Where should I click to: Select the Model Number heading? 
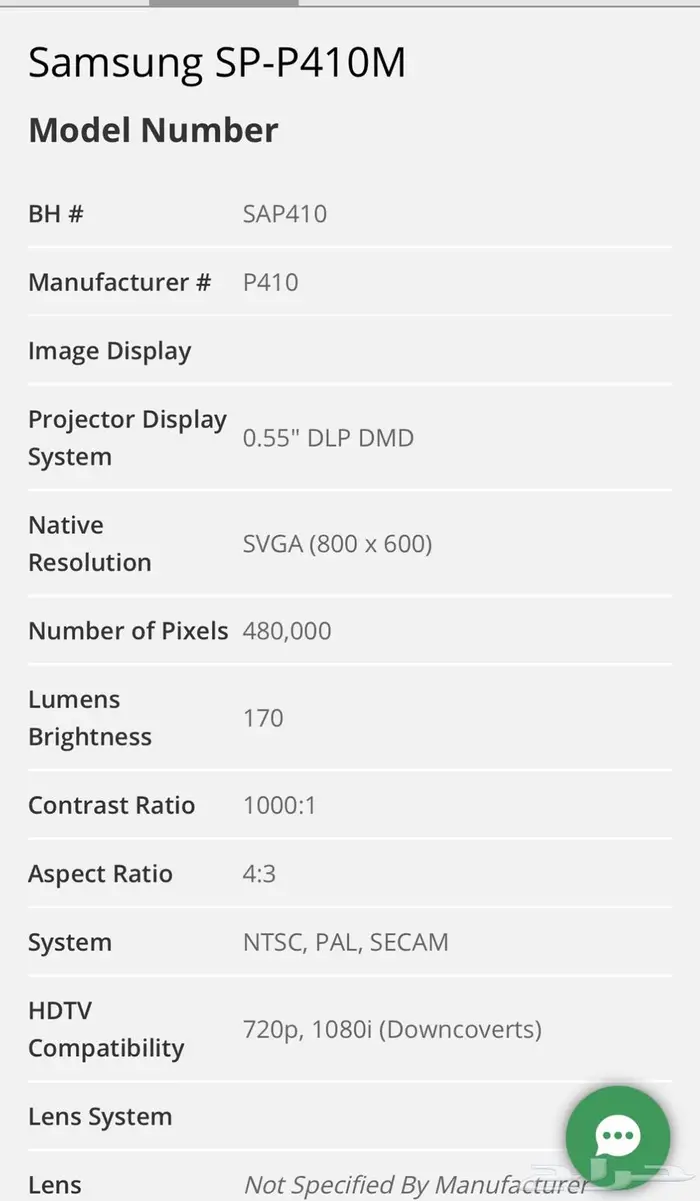click(153, 130)
